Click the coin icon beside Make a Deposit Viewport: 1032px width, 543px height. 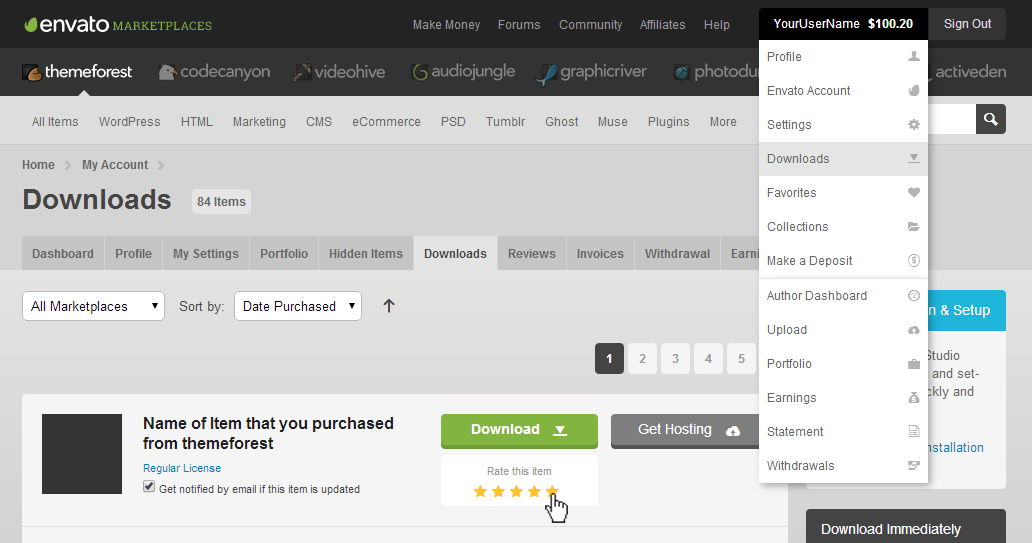[914, 261]
